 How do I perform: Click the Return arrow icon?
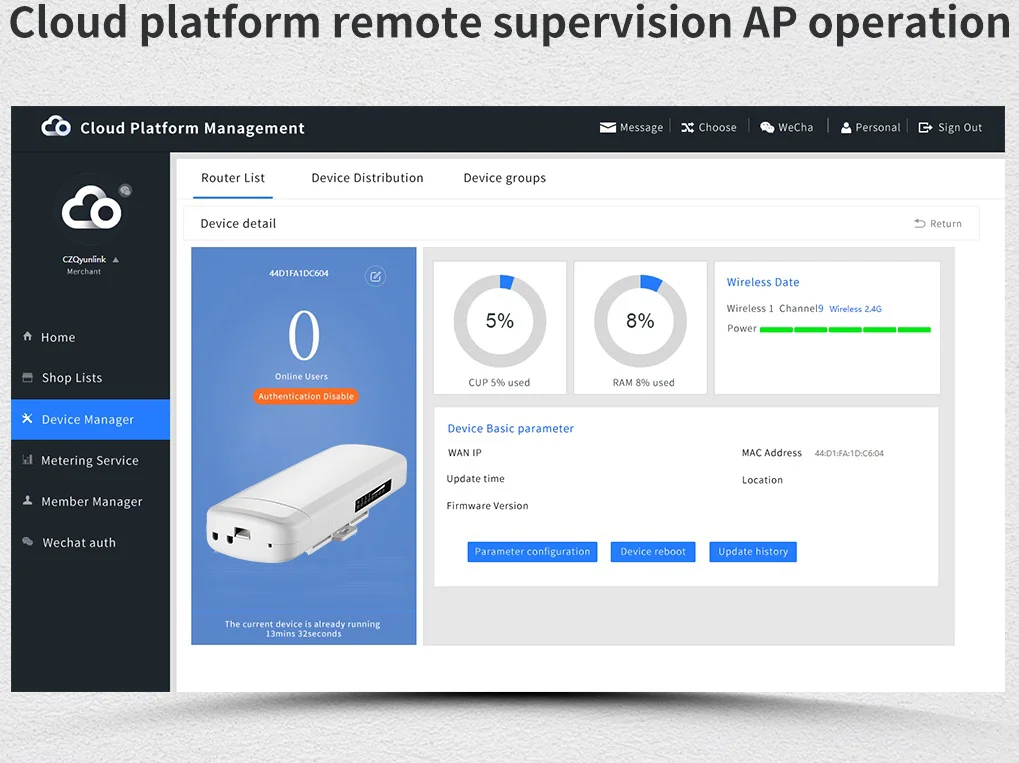(x=919, y=224)
